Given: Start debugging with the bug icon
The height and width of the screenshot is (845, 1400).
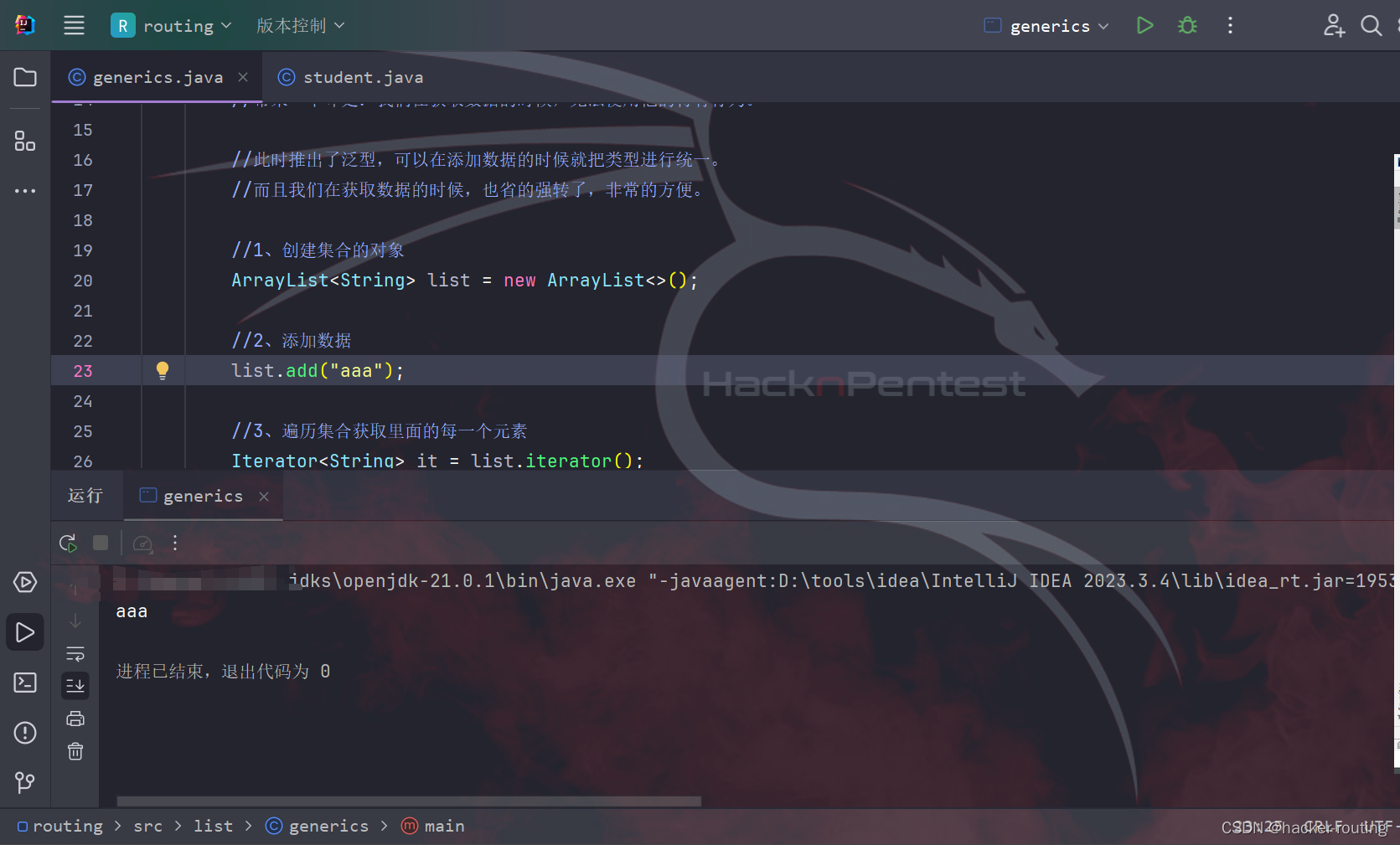Looking at the screenshot, I should point(1187,26).
